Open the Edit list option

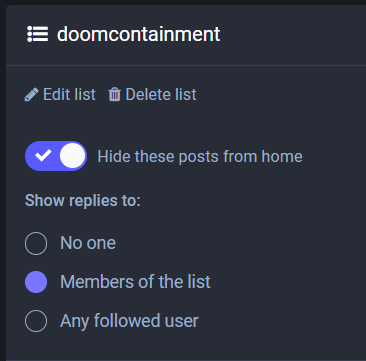click(60, 95)
